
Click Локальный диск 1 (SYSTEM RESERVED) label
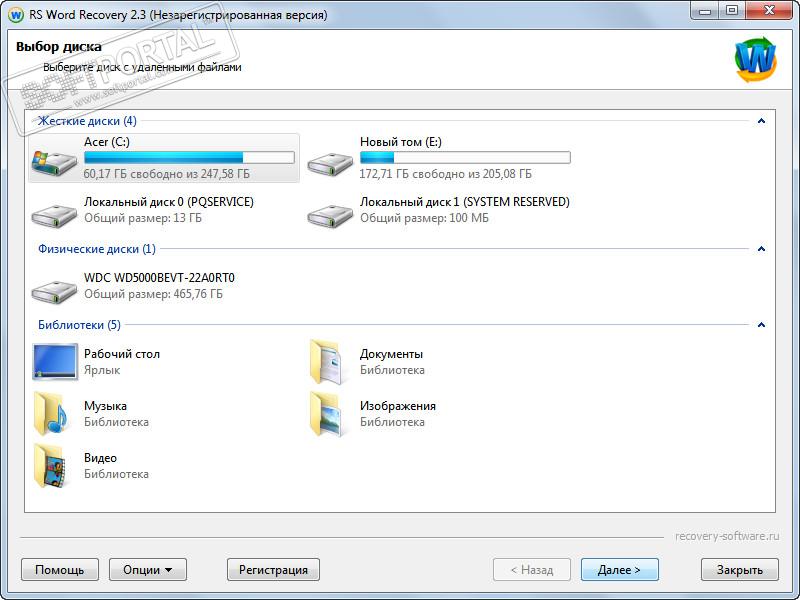pos(465,202)
